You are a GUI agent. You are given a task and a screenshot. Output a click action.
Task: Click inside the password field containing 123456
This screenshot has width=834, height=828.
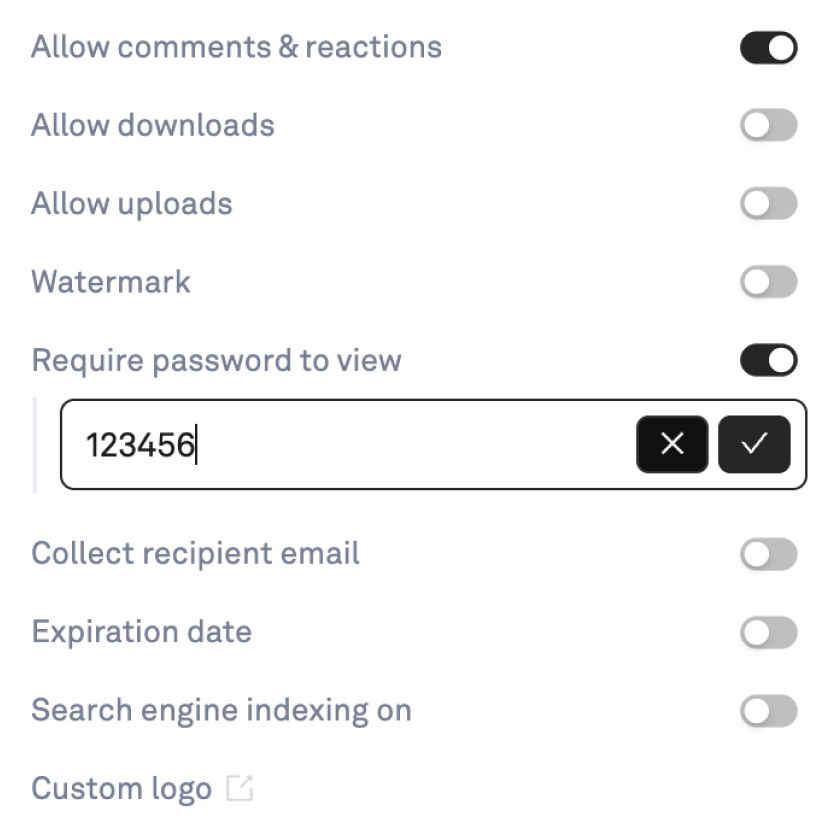pos(350,444)
